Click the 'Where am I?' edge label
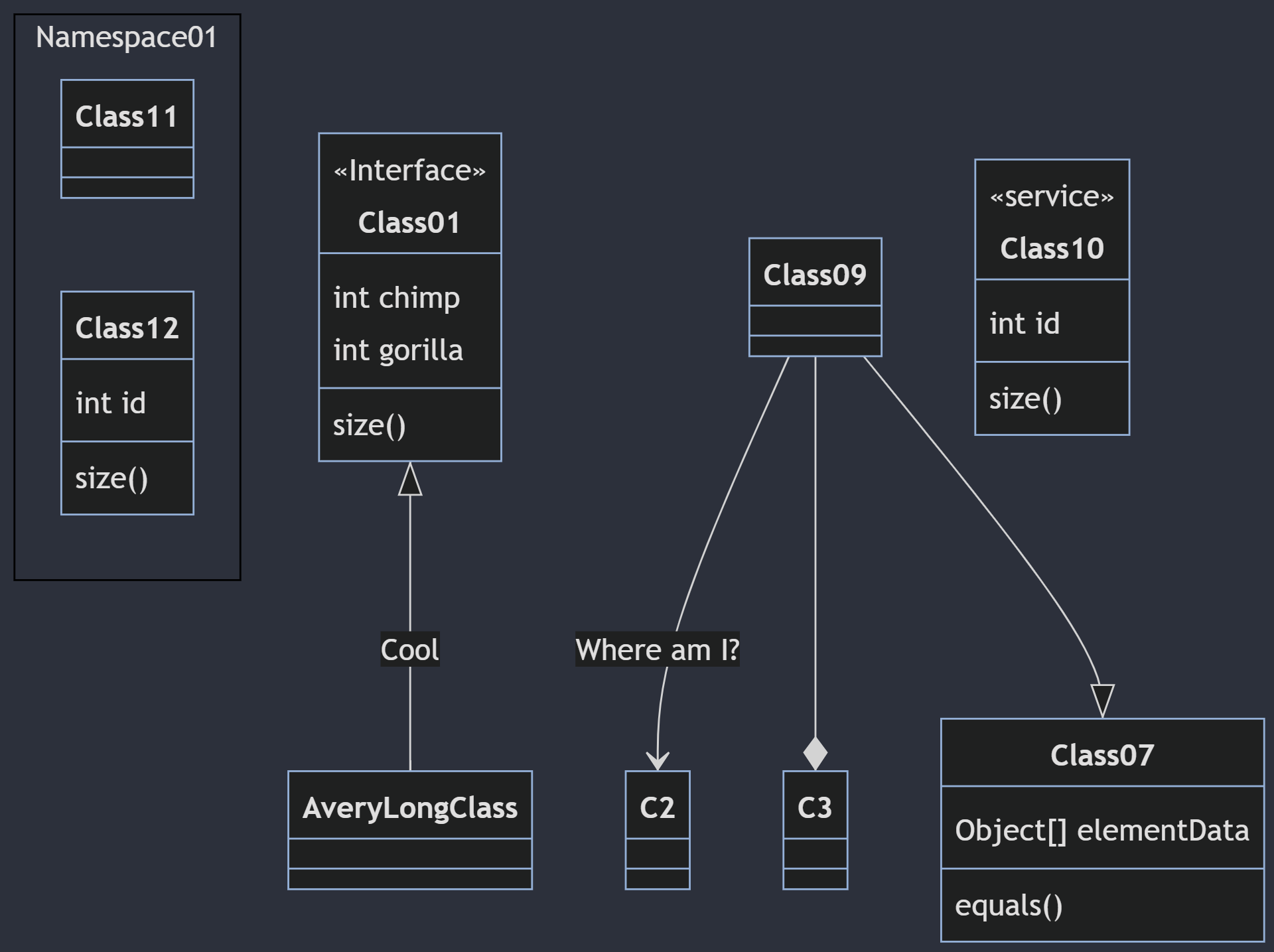Viewport: 1274px width, 952px height. 657,649
